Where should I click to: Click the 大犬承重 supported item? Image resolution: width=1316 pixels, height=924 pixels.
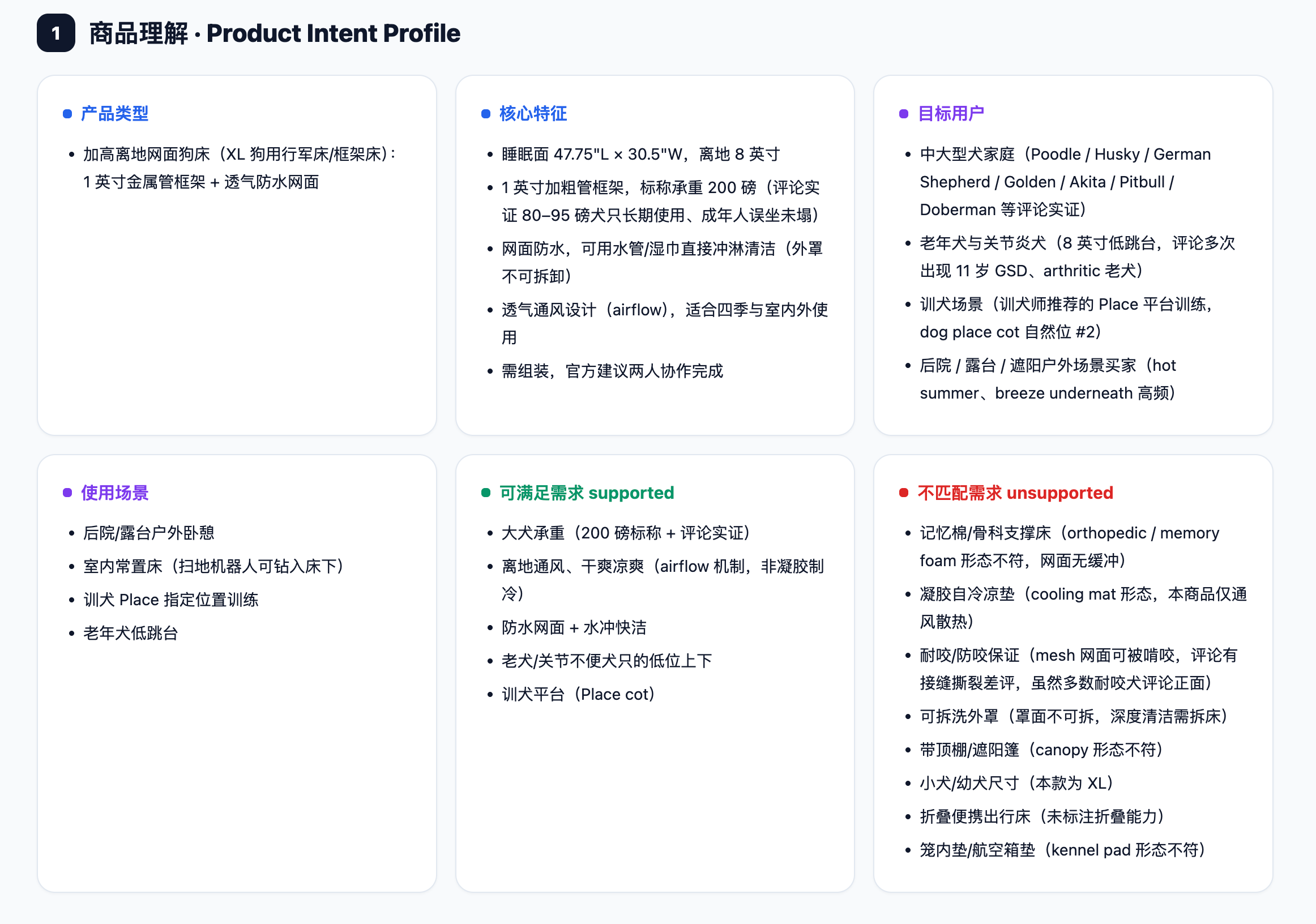coord(627,533)
